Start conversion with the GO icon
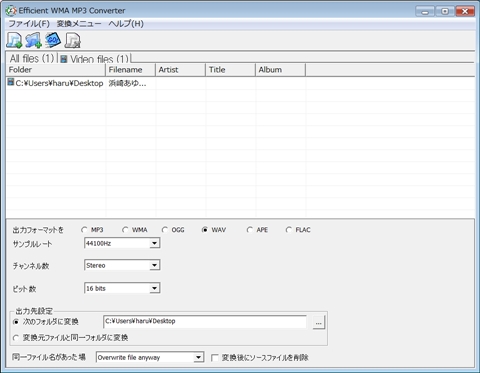The height and width of the screenshot is (373, 480). coord(53,40)
